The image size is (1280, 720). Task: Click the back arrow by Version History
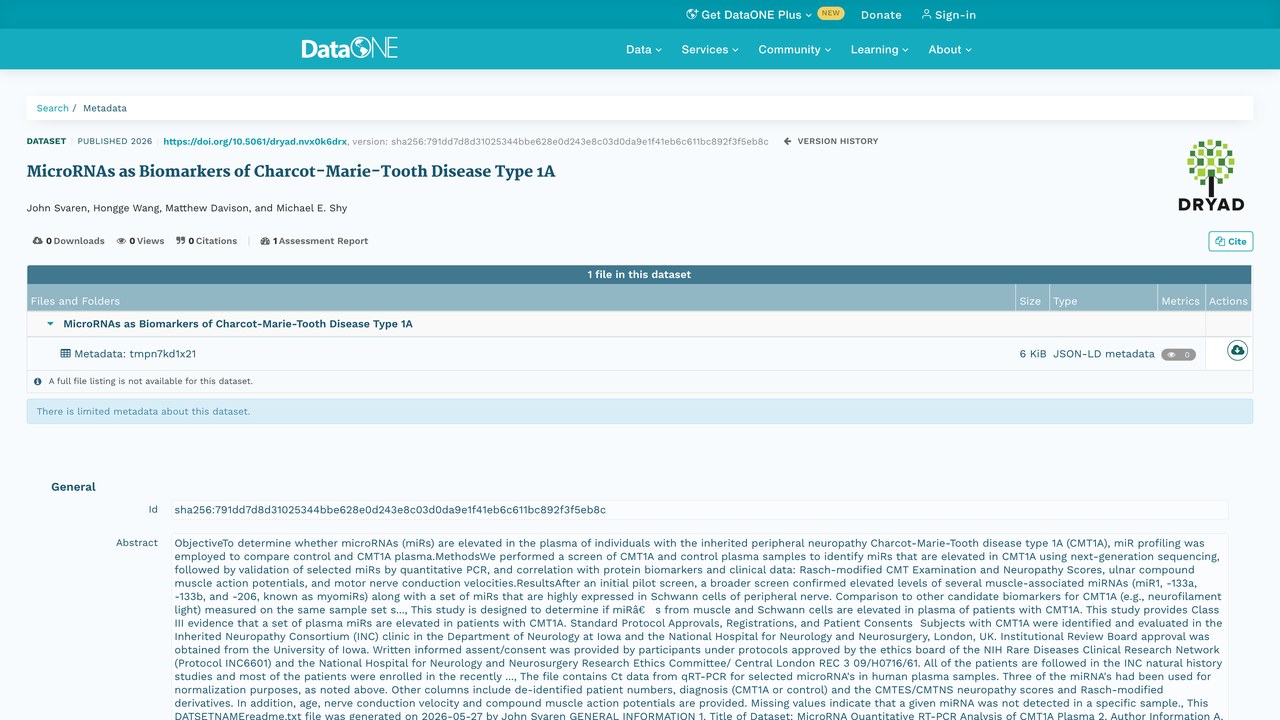787,141
